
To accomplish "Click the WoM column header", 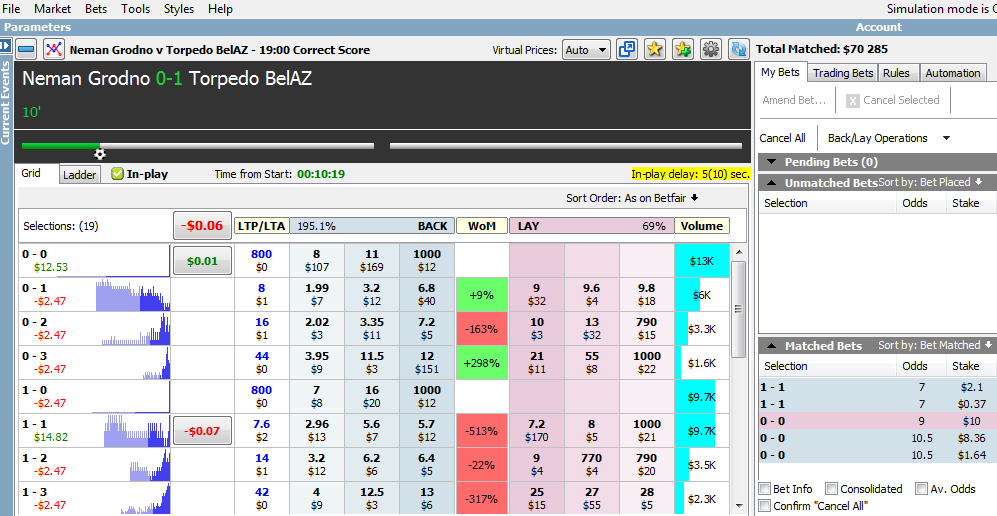I will coord(482,226).
